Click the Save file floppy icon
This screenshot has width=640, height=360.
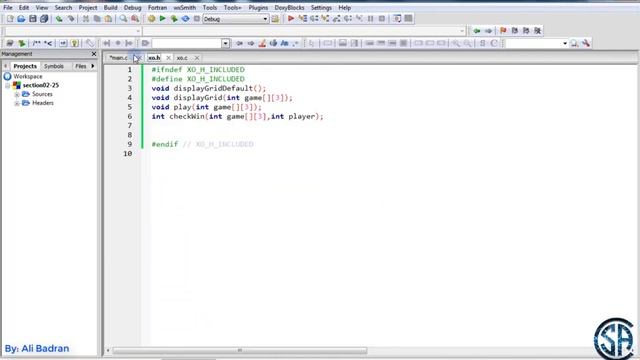[32, 19]
